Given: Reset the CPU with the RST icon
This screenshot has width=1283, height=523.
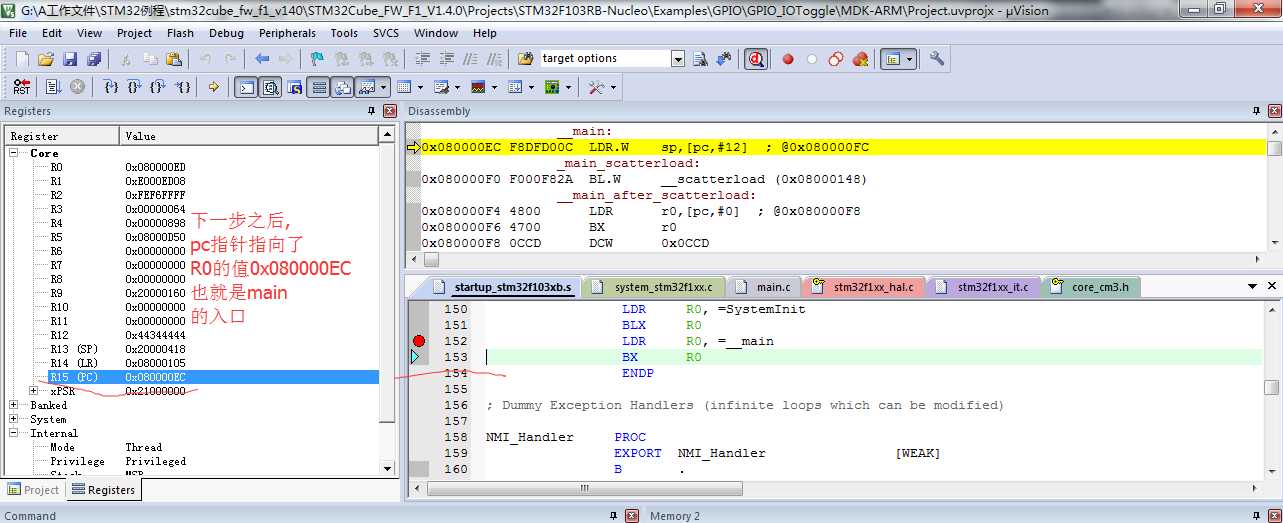Looking at the screenshot, I should point(21,87).
